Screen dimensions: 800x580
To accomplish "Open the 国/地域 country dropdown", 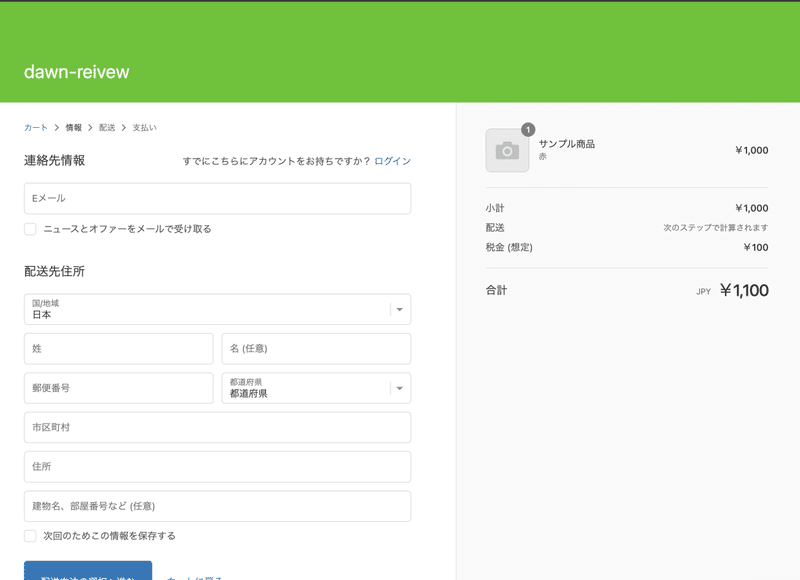I will [217, 309].
